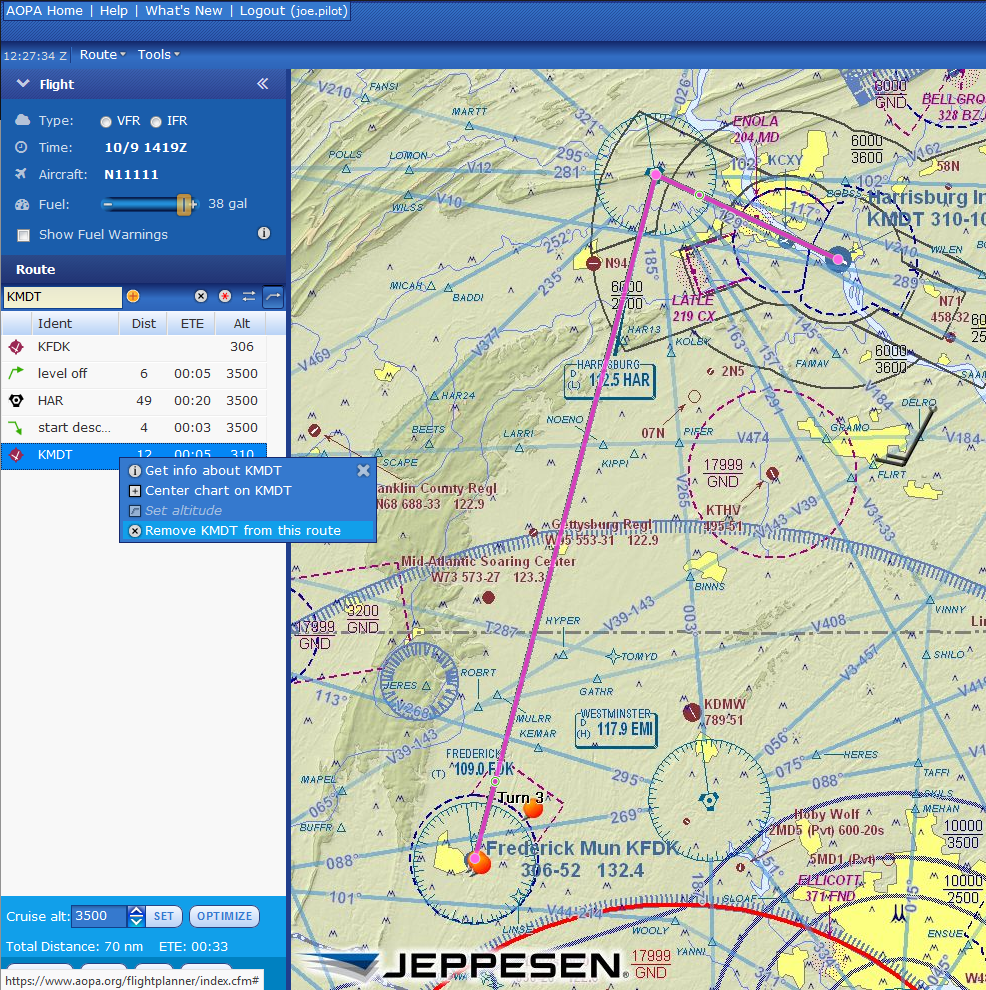
Task: Click the Westminster VOR compass symbol on the map
Action: (x=709, y=801)
